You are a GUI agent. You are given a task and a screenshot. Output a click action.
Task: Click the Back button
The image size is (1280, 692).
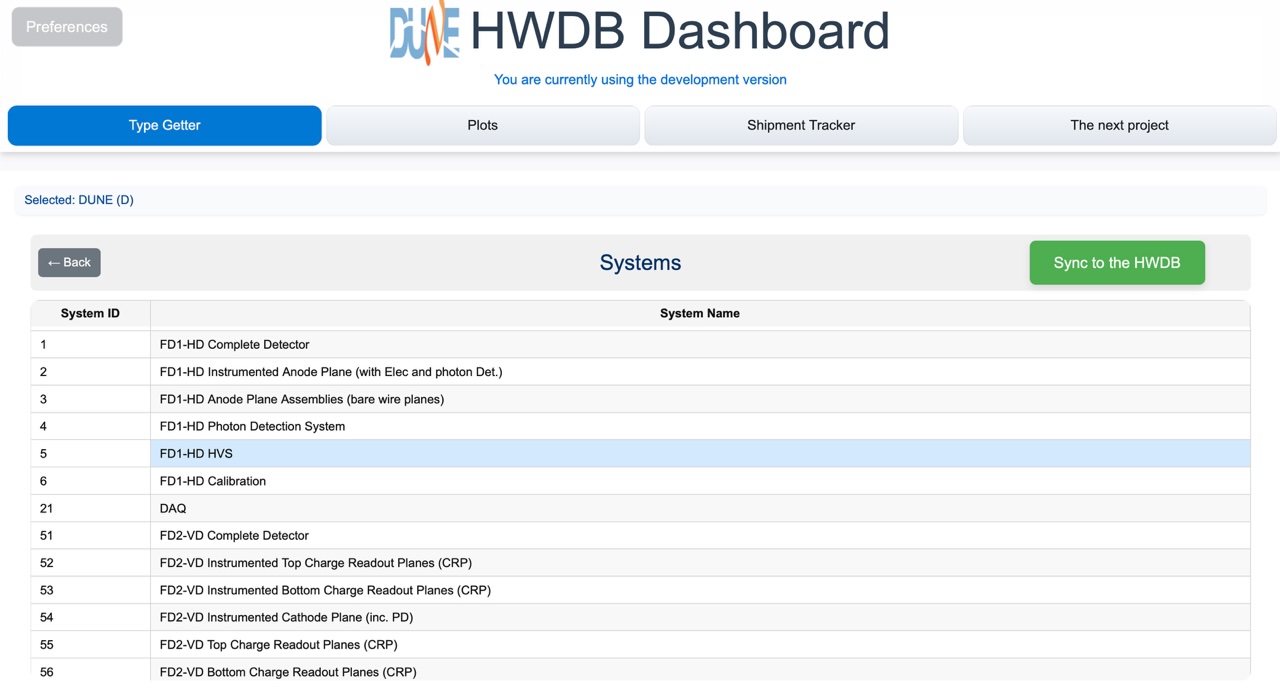click(69, 262)
